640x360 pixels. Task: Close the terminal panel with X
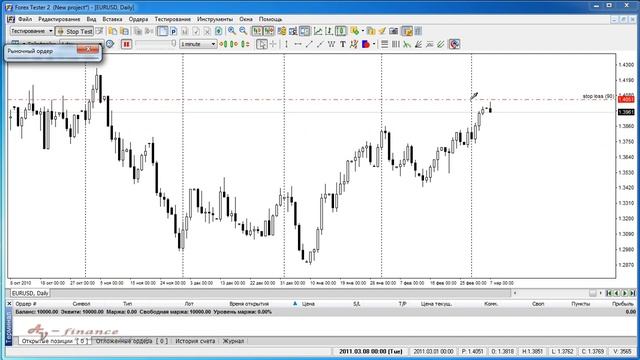9,304
